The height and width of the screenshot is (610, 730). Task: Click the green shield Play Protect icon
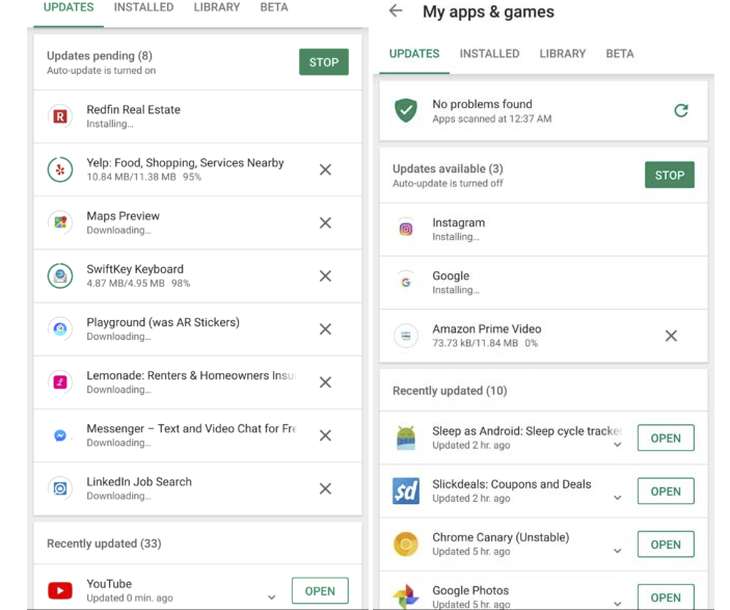tap(406, 111)
